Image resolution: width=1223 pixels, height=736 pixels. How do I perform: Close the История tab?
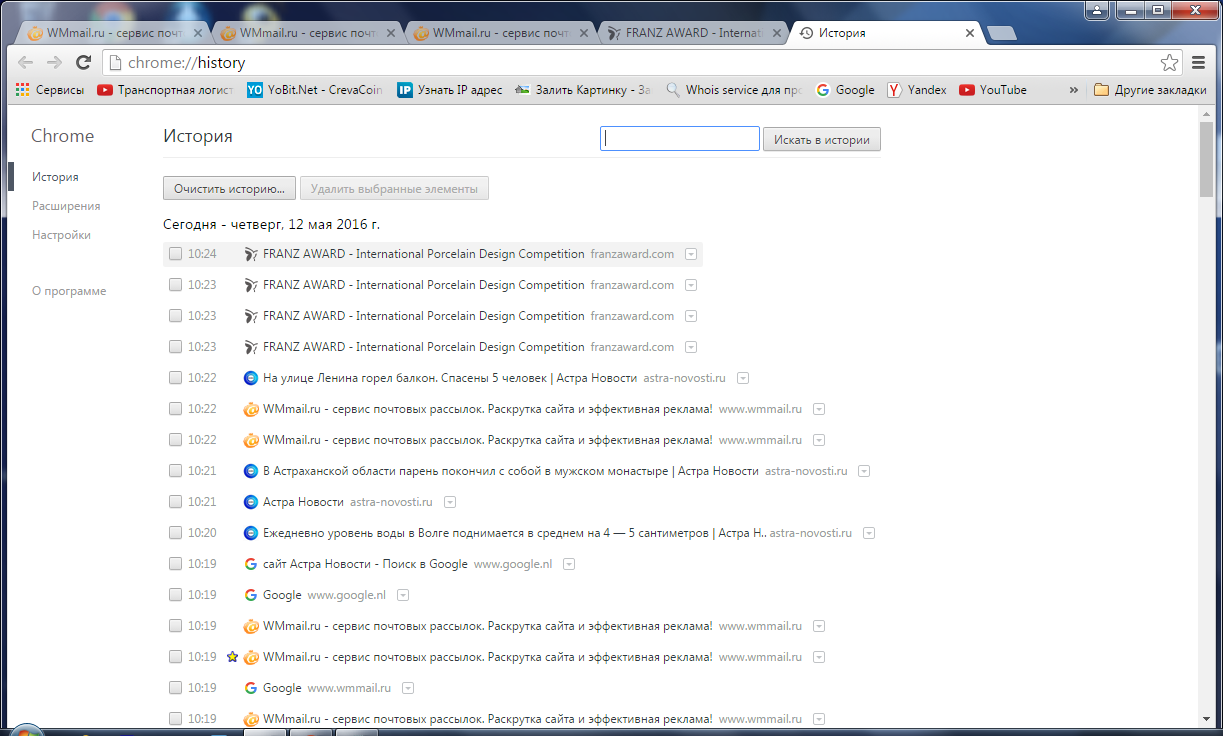969,33
